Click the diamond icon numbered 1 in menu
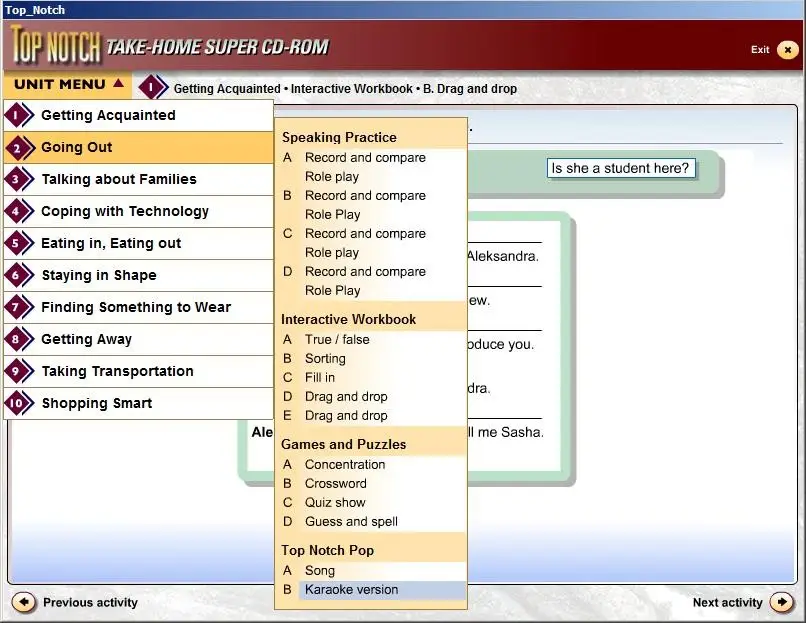This screenshot has width=806, height=623. pos(19,115)
